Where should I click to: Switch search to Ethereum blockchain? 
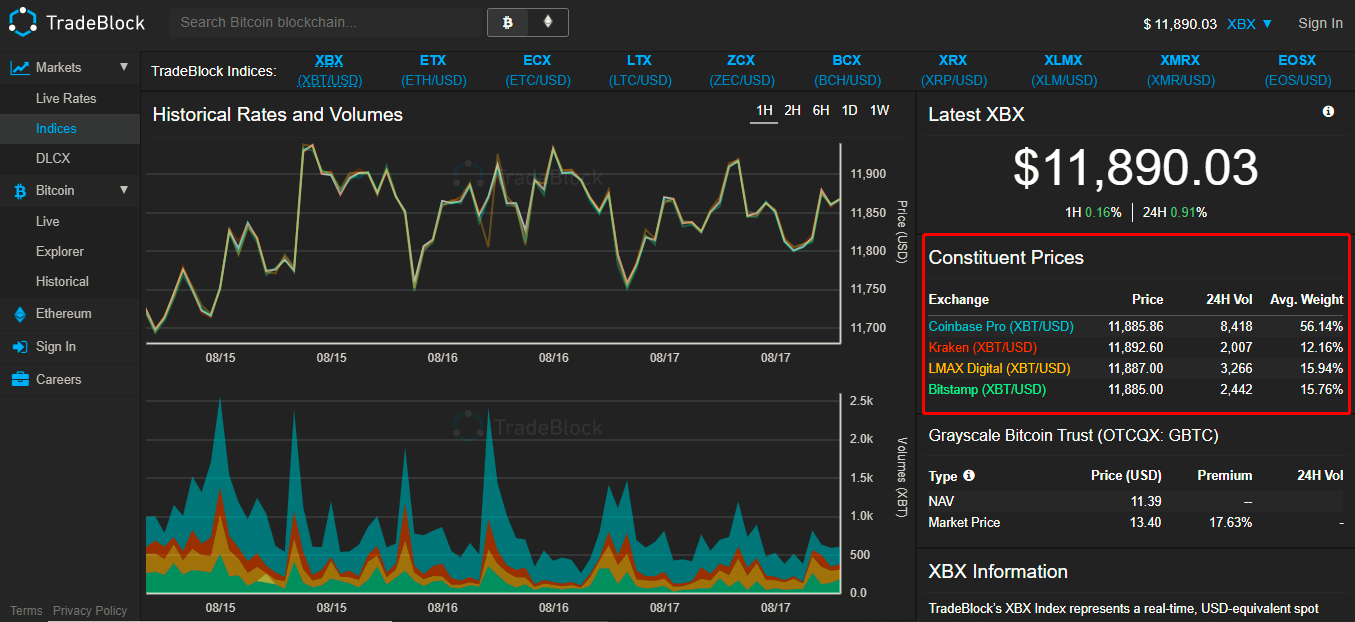click(x=547, y=22)
